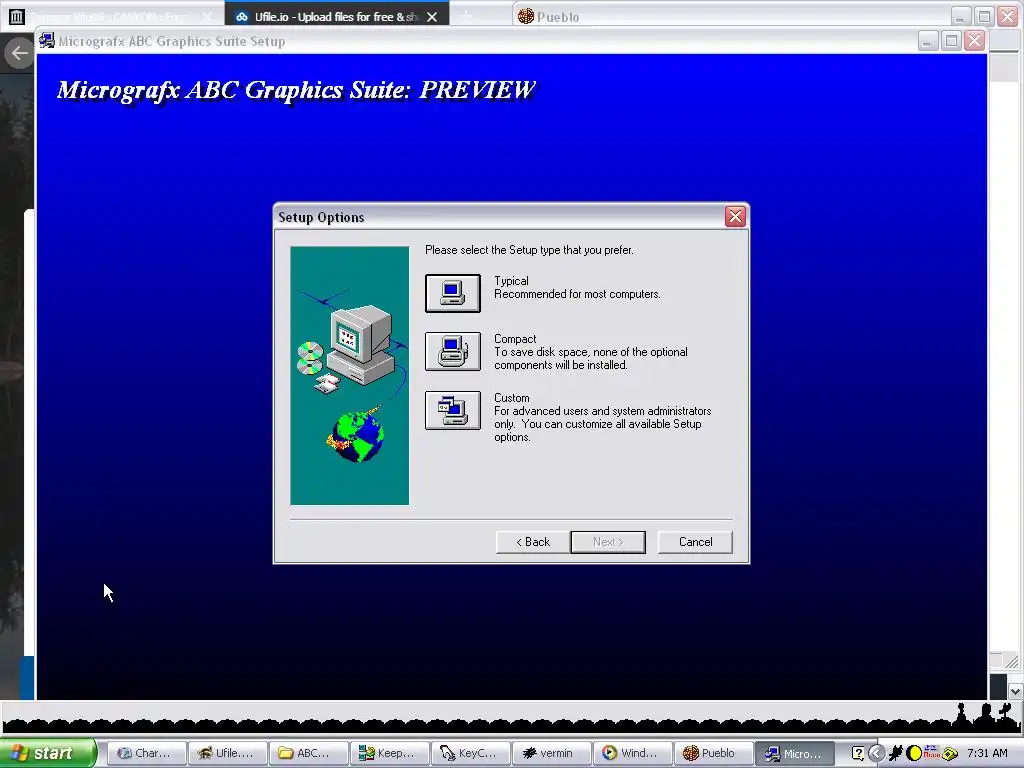1024x768 pixels.
Task: Click the browser back arrow button
Action: (20, 54)
